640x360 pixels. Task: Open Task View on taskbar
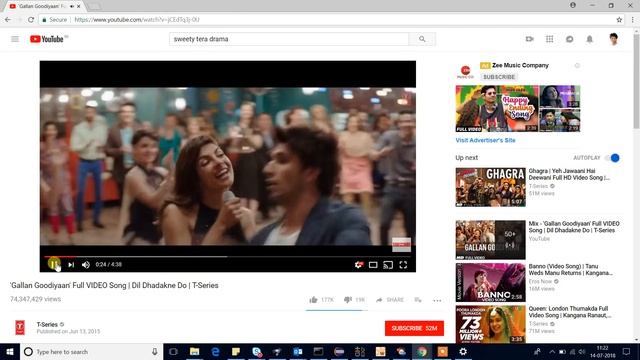point(173,352)
